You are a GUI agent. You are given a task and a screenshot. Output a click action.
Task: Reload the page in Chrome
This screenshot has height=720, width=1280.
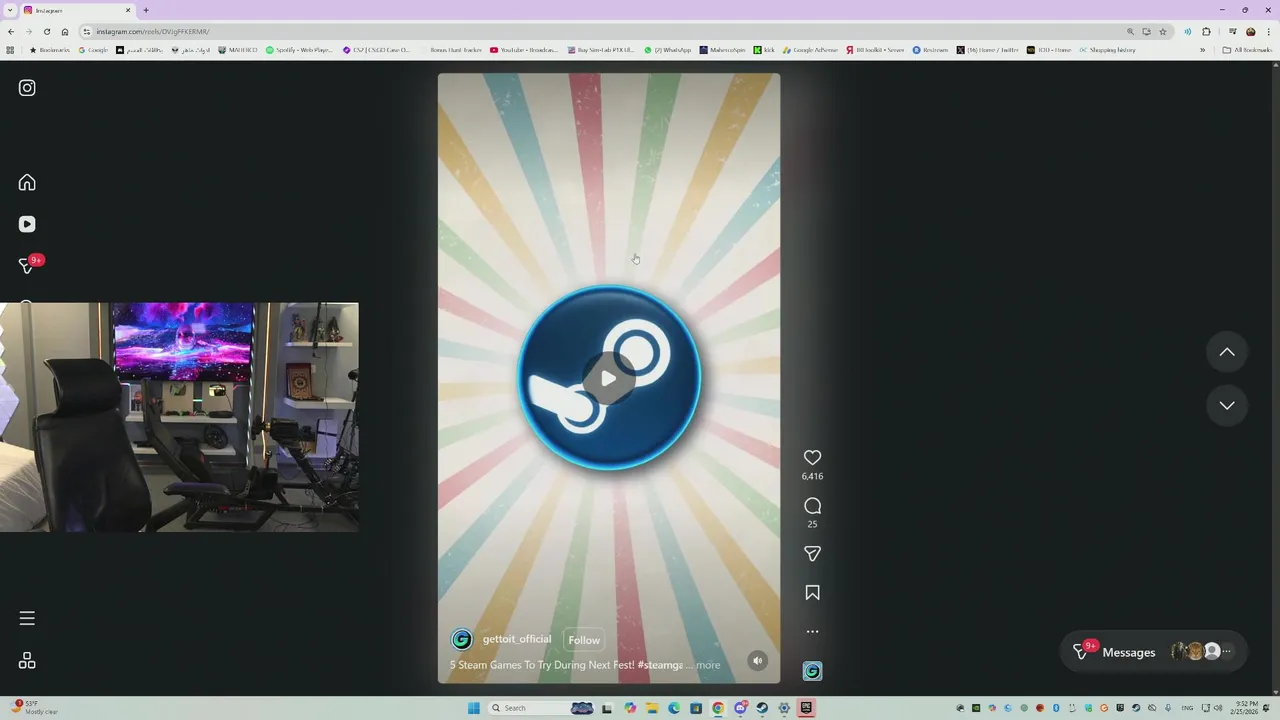(x=46, y=31)
